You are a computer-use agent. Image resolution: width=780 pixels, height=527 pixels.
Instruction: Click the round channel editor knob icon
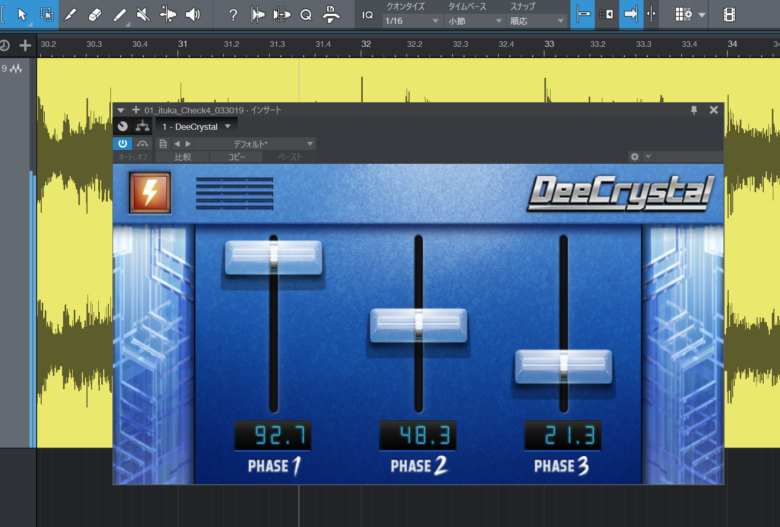(x=123, y=127)
